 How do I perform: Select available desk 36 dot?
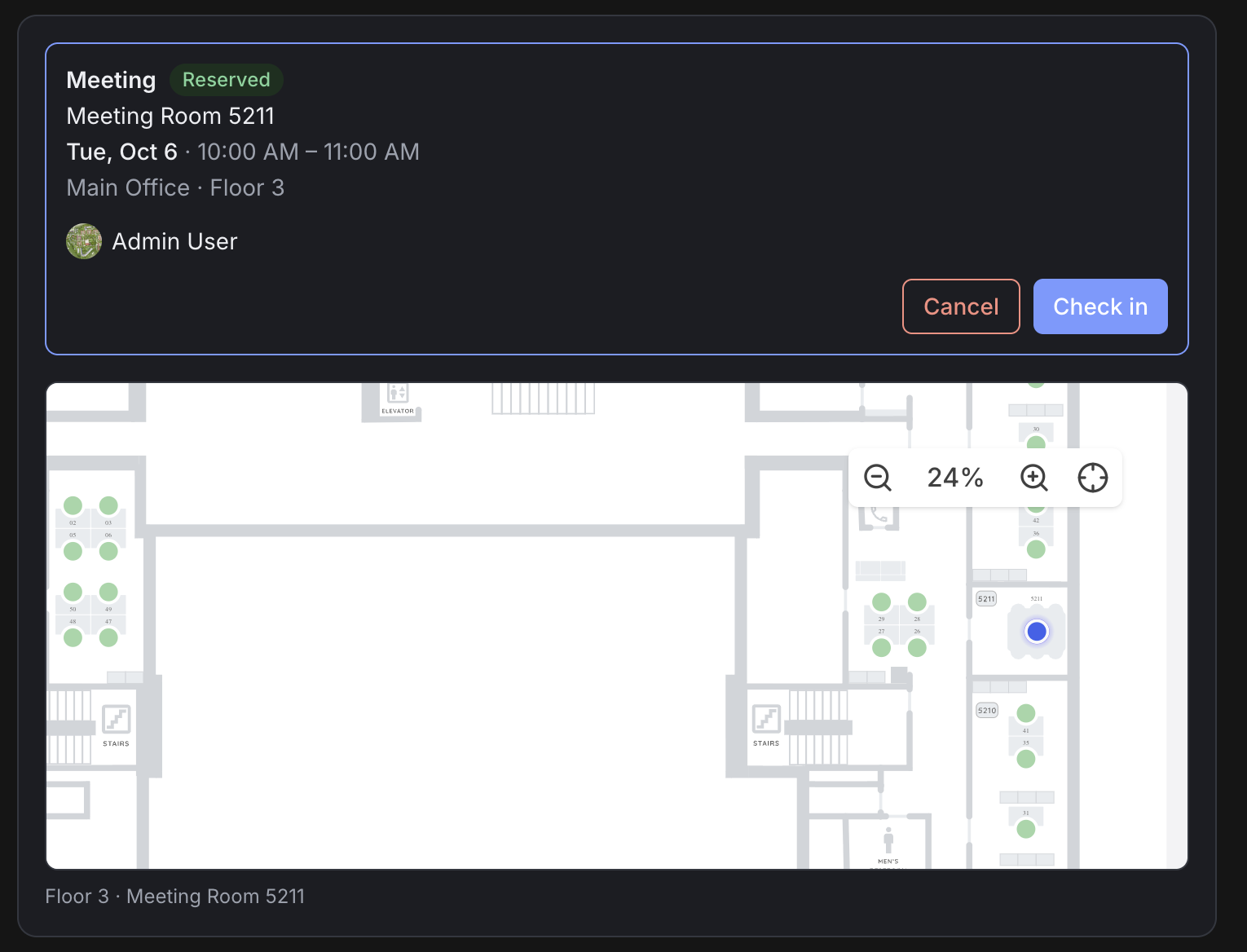click(1036, 549)
